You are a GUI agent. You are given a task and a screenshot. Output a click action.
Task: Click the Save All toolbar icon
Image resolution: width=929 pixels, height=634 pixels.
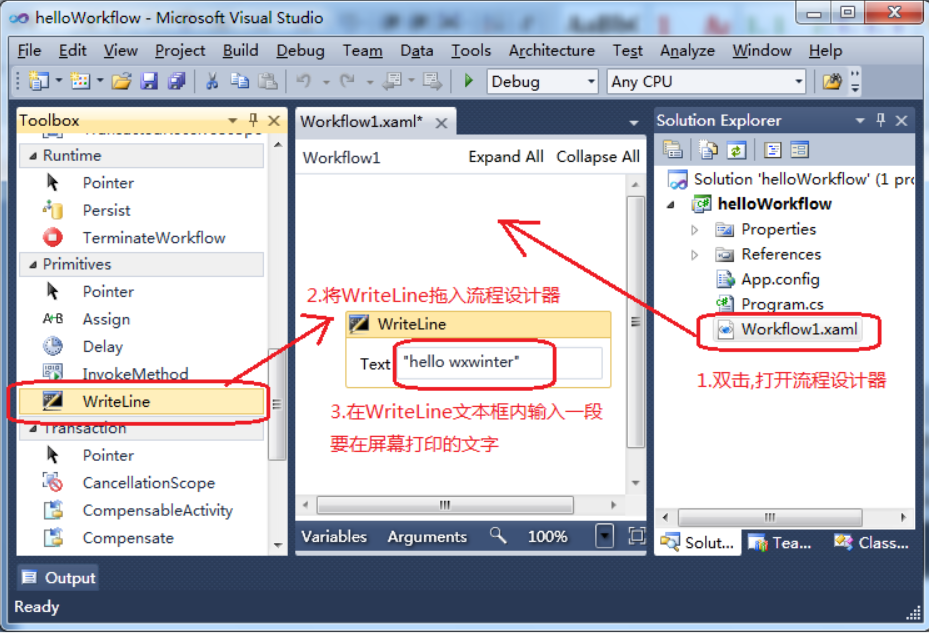click(177, 81)
